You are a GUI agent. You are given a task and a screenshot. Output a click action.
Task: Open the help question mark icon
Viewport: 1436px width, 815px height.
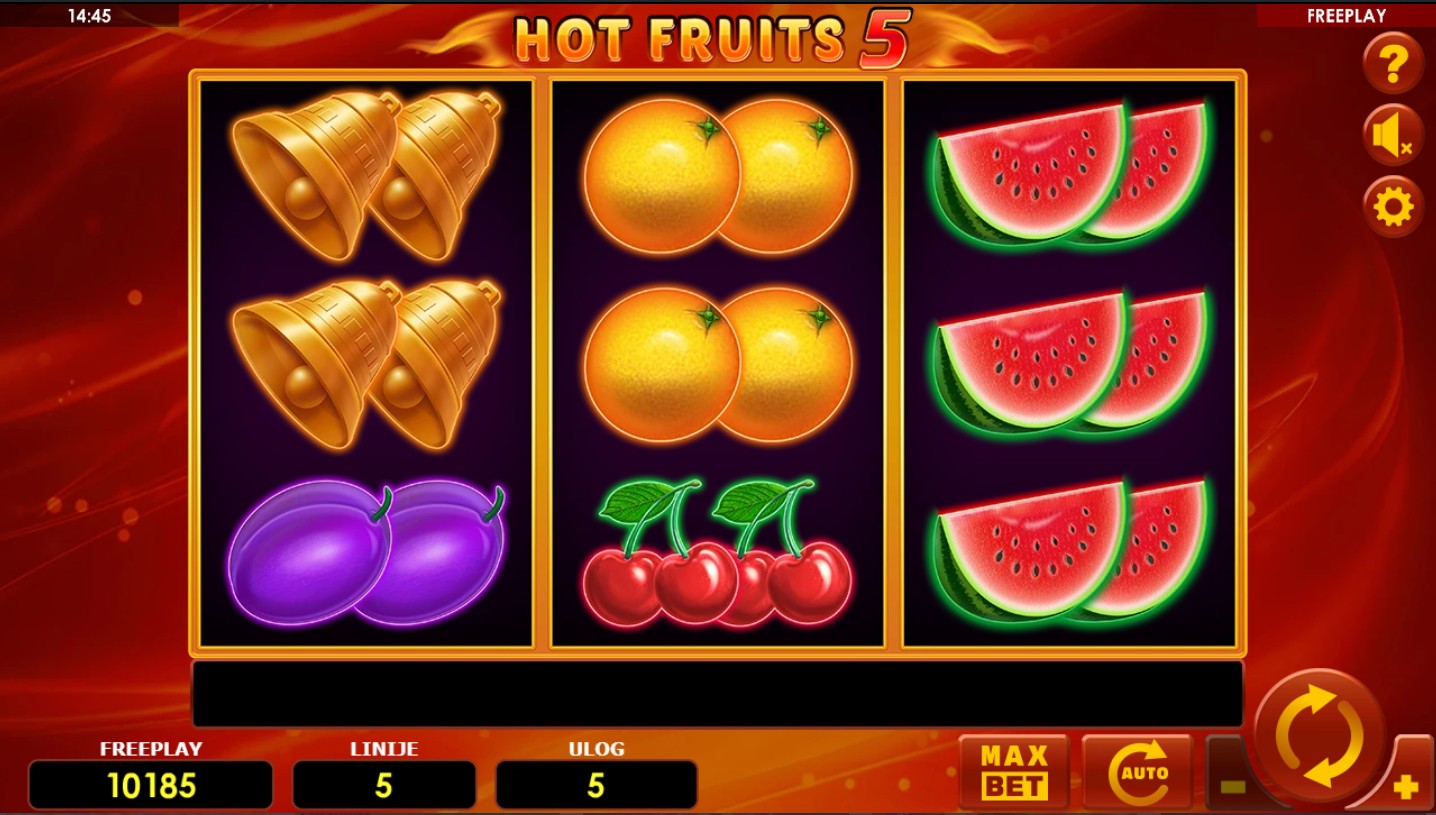tap(1393, 64)
